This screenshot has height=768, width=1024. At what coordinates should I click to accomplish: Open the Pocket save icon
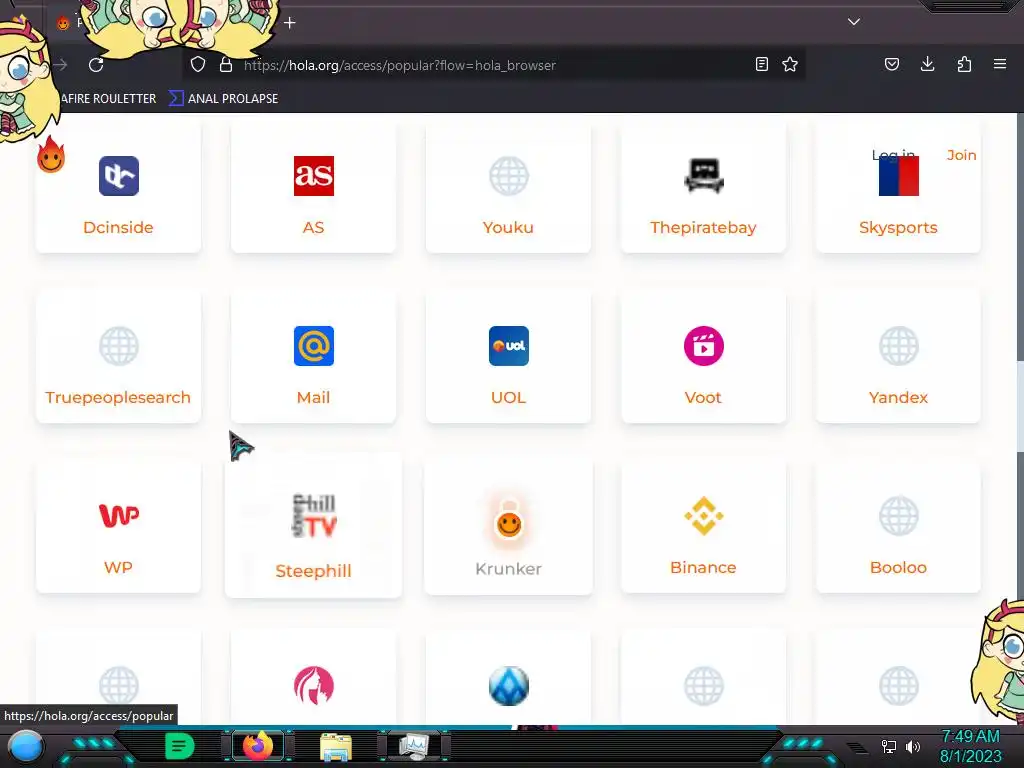pyautogui.click(x=891, y=64)
